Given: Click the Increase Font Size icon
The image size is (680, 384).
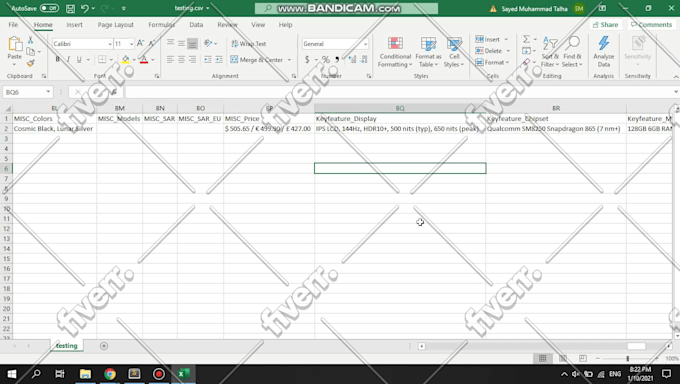Looking at the screenshot, I should [141, 43].
